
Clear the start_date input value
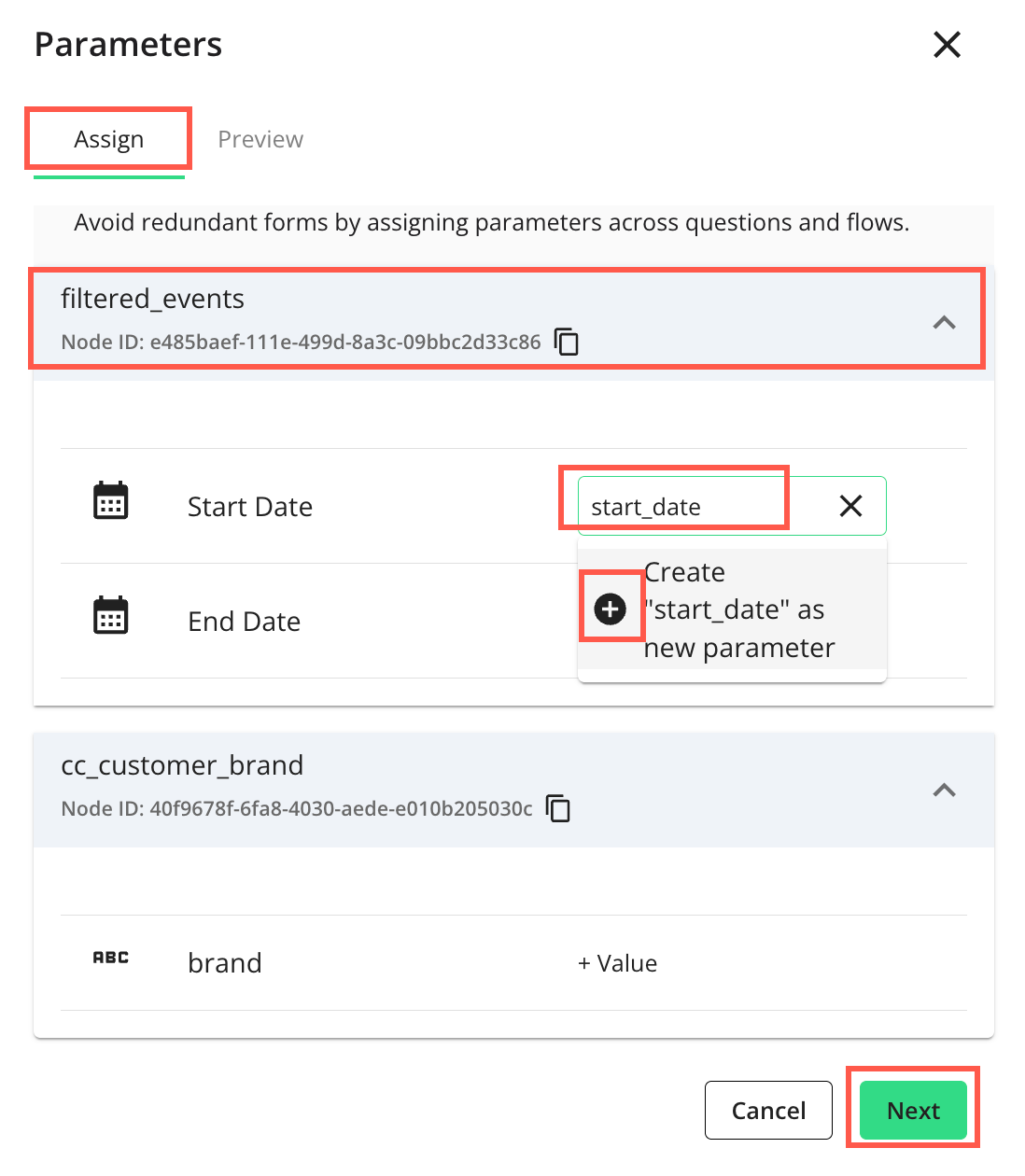coord(850,506)
